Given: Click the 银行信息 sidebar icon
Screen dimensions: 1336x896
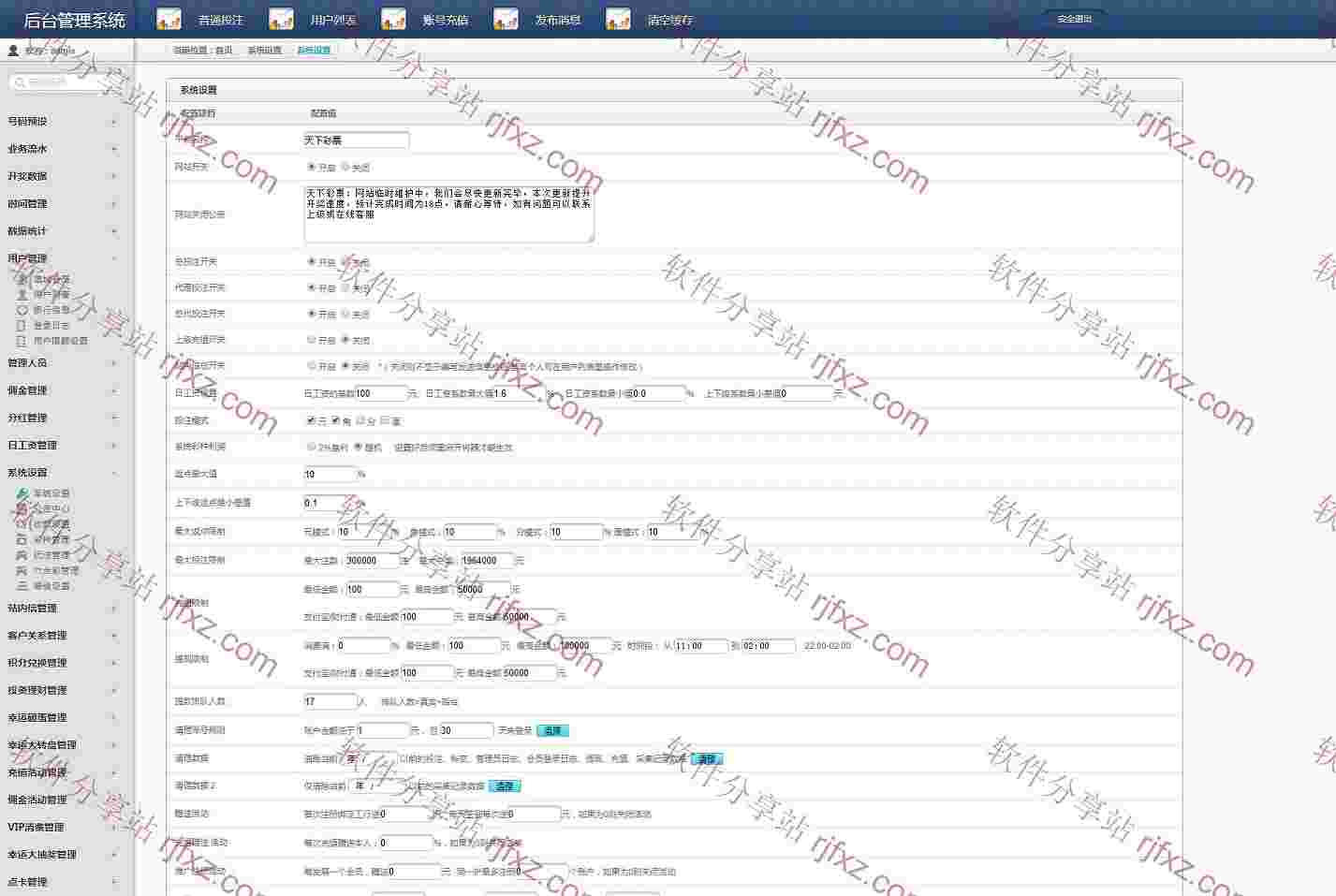Looking at the screenshot, I should coord(22,310).
